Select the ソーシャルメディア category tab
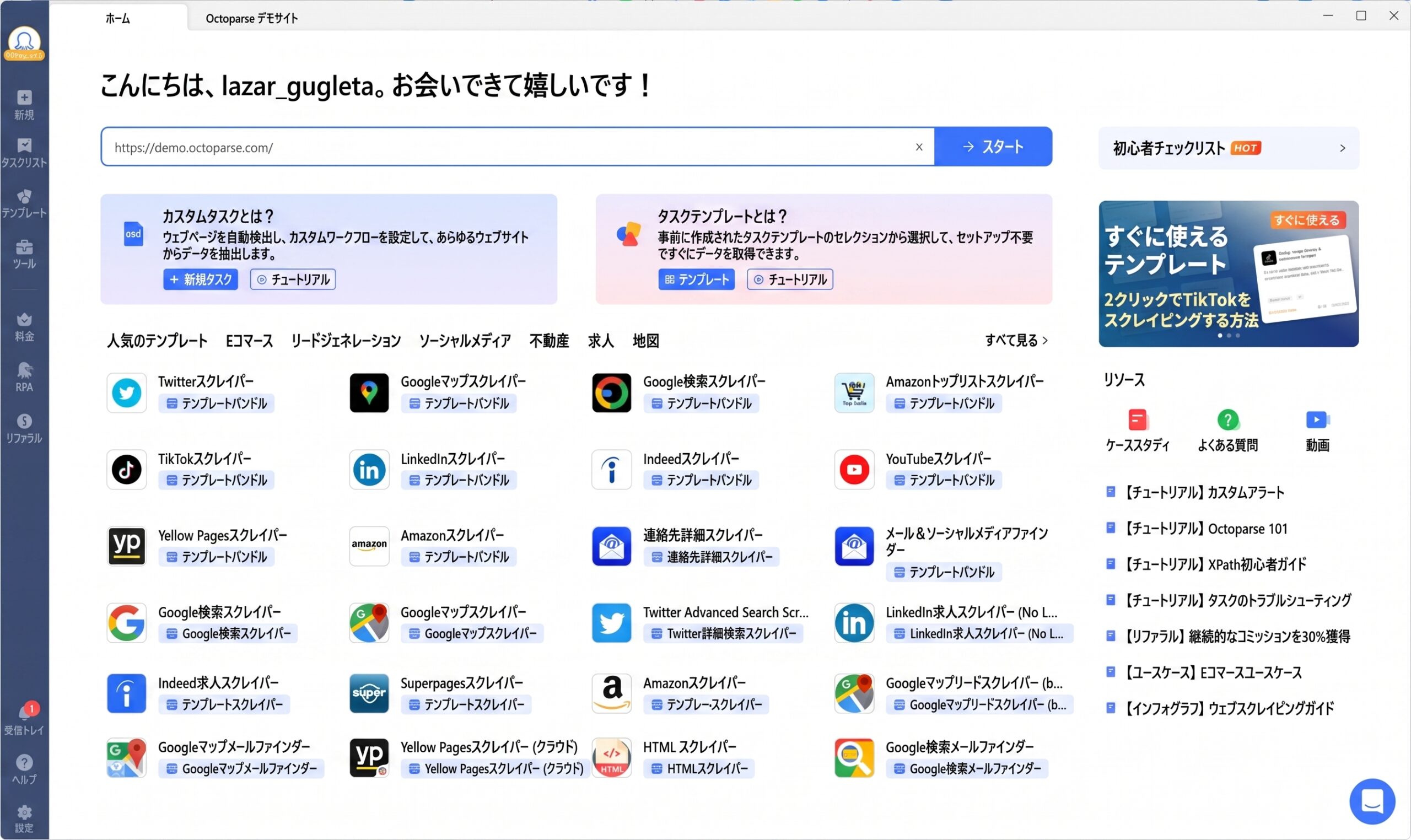Viewport: 1411px width, 840px height. tap(465, 340)
